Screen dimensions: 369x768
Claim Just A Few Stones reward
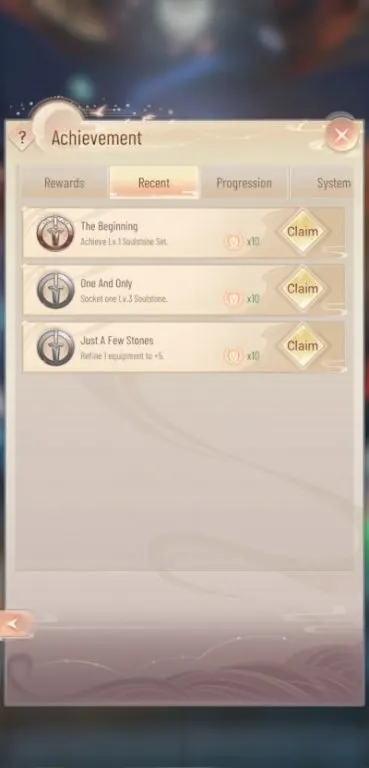302,346
